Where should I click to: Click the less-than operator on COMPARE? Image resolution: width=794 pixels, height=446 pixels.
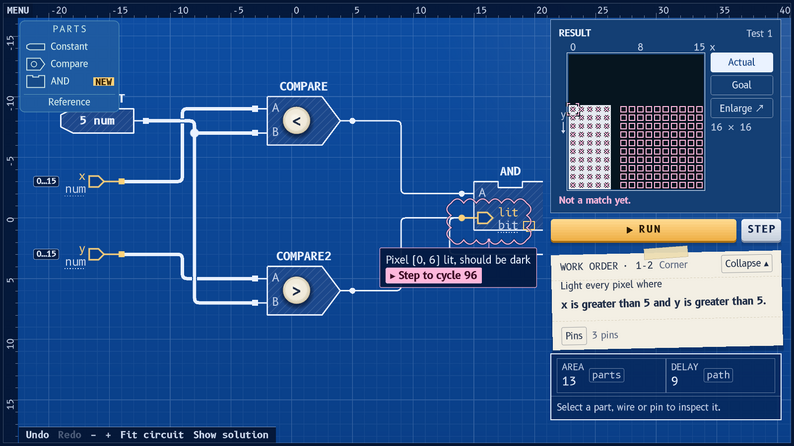tap(296, 121)
